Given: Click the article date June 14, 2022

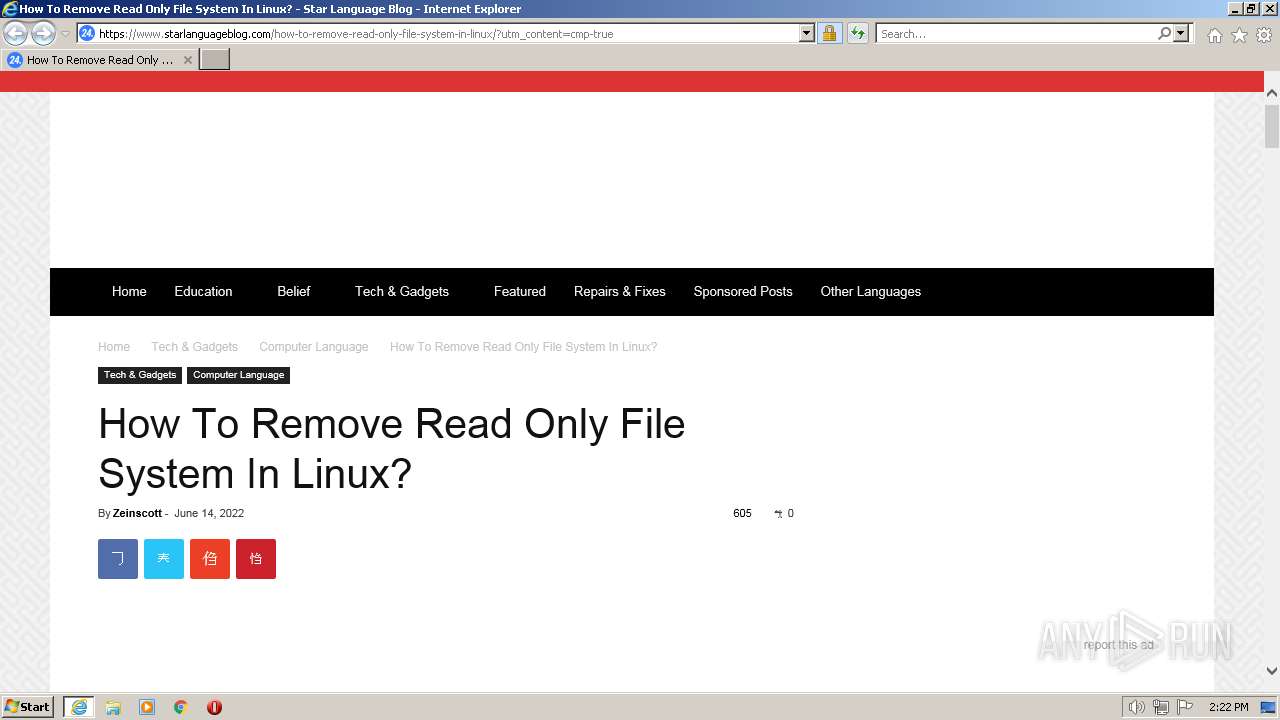Looking at the screenshot, I should coord(209,513).
